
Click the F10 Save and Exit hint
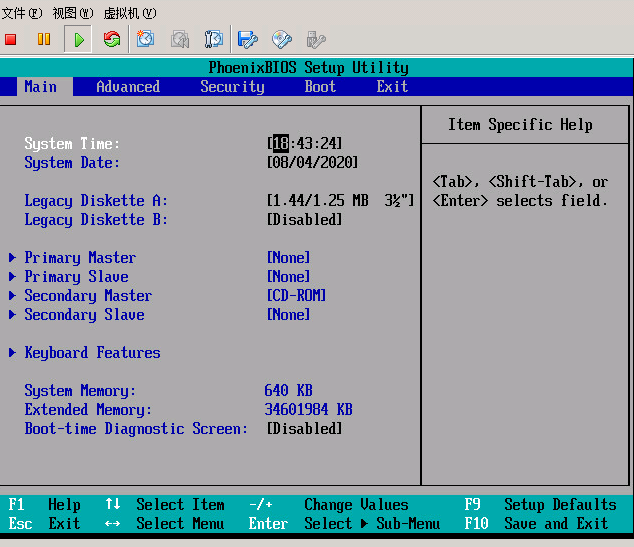(x=537, y=524)
